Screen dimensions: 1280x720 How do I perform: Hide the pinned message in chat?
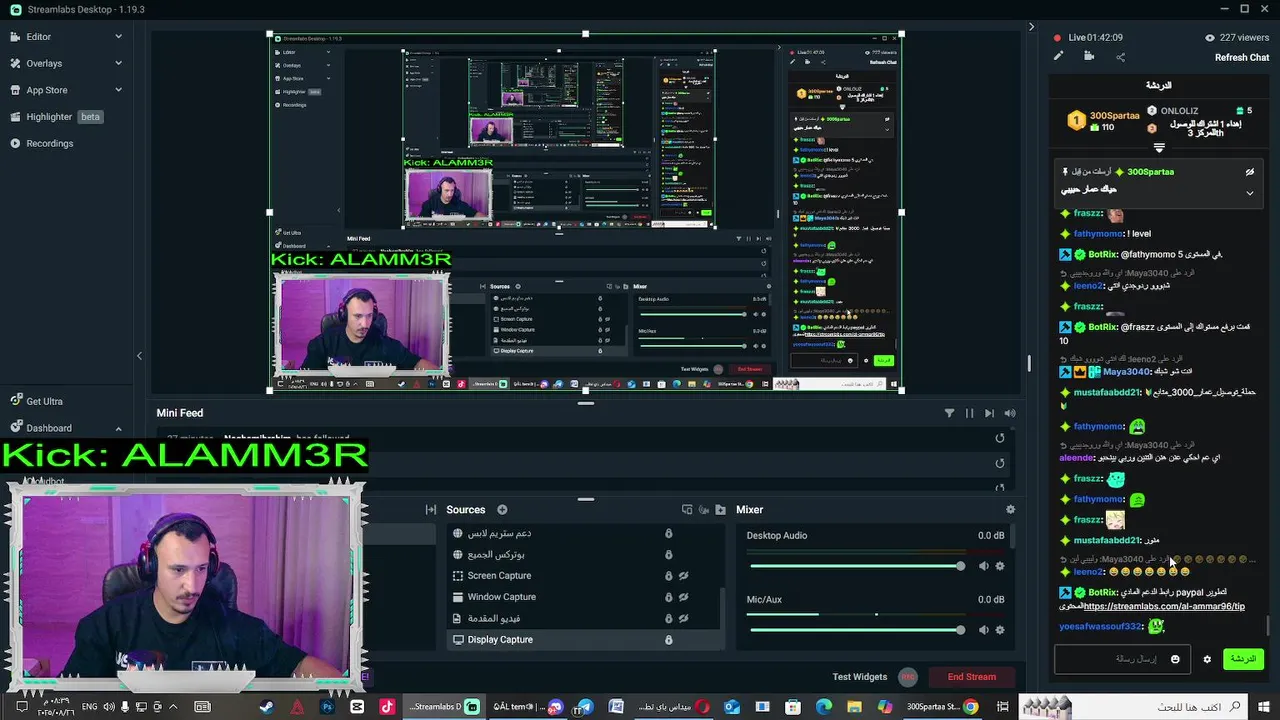point(1249,172)
